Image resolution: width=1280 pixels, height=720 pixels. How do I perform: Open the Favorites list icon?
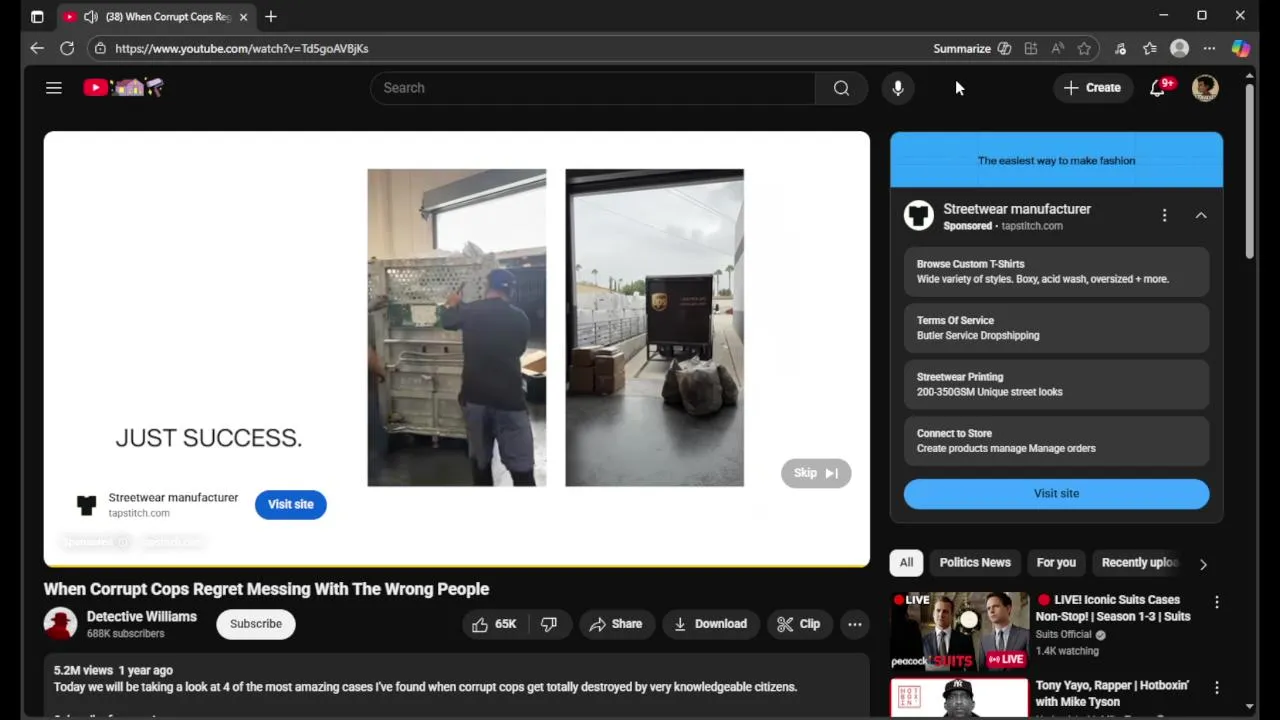point(1150,48)
